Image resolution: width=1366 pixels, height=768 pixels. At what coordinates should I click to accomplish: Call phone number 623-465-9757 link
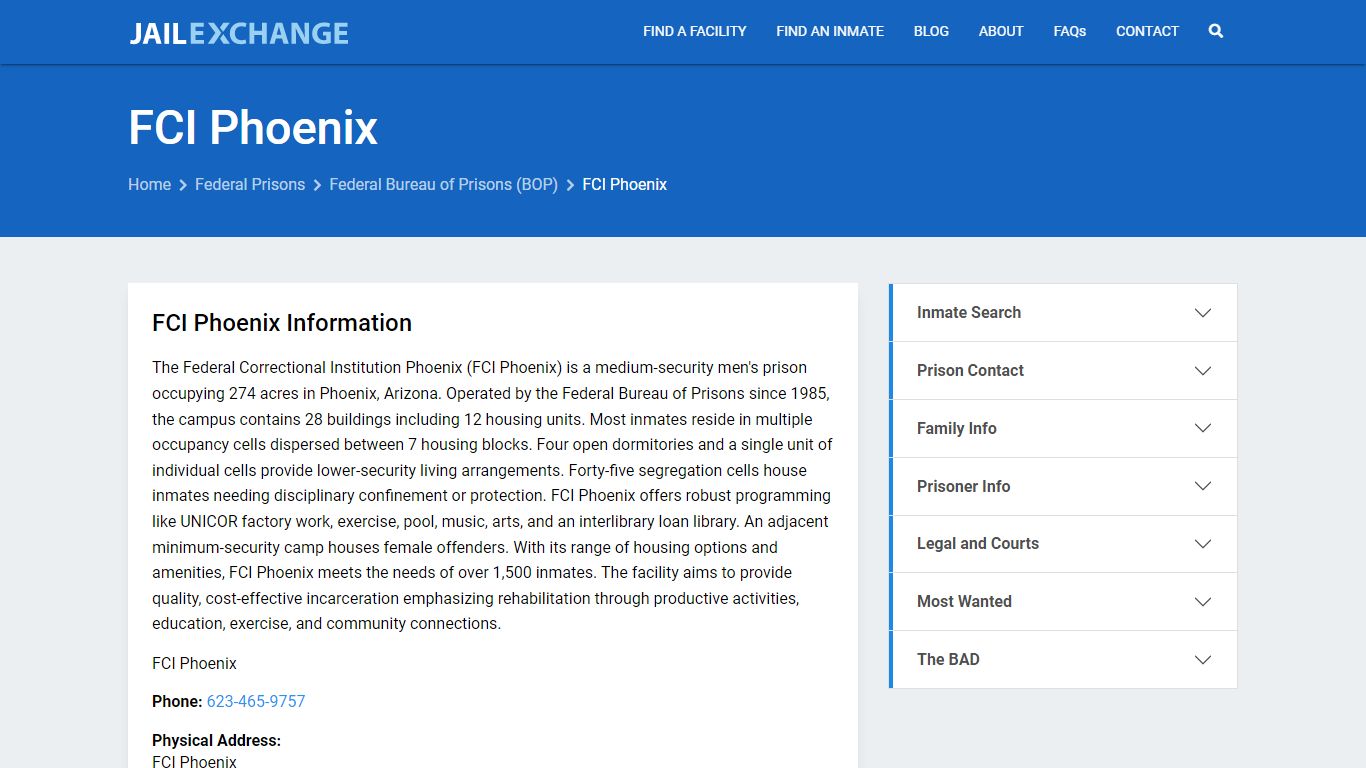(256, 701)
